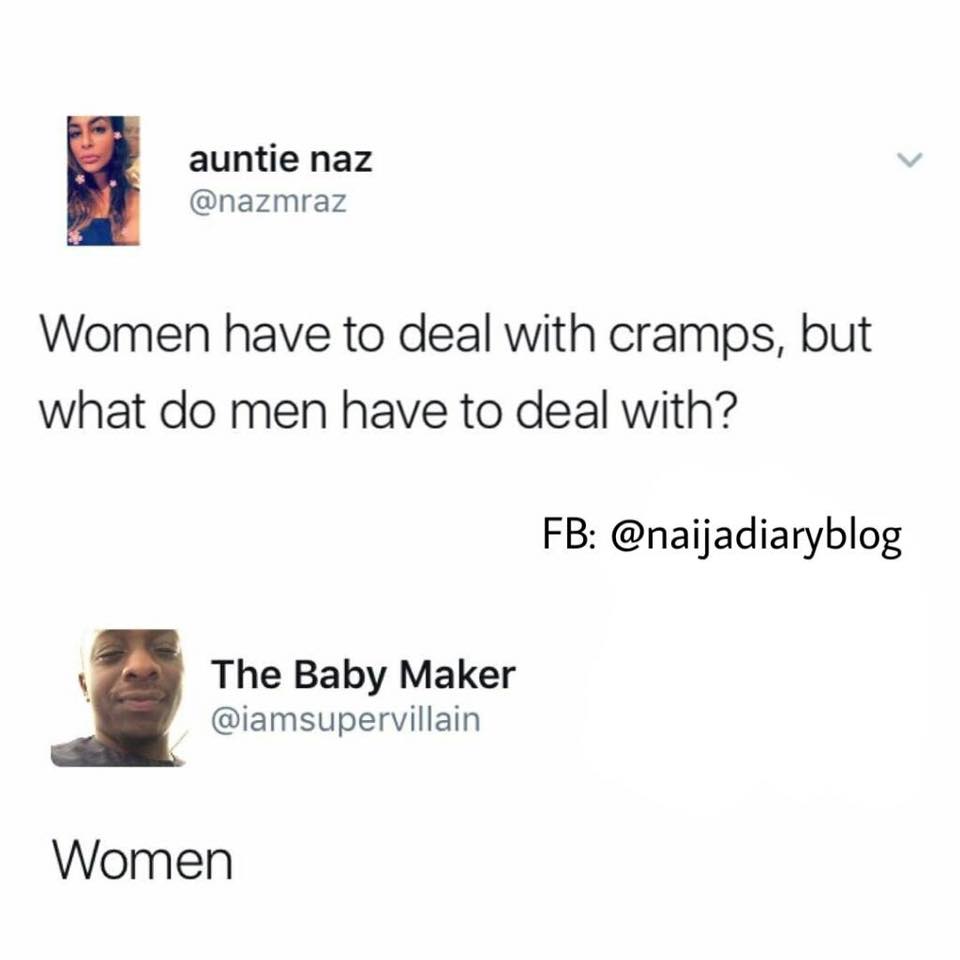Click "The Baby Maker" display name
960x960 pixels.
click(x=364, y=675)
